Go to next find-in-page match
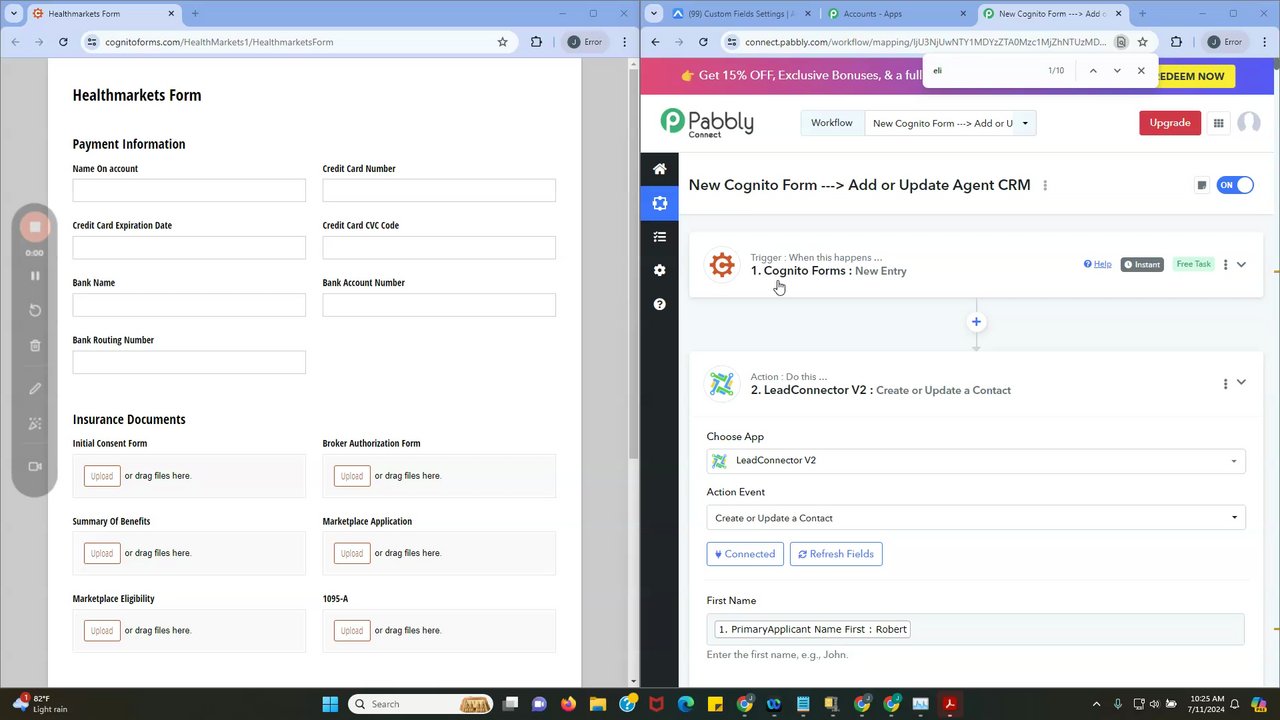 tap(1117, 71)
